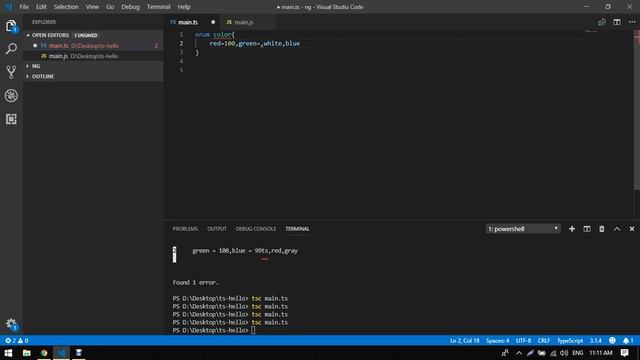Open the View menu
This screenshot has width=640, height=360.
point(92,7)
